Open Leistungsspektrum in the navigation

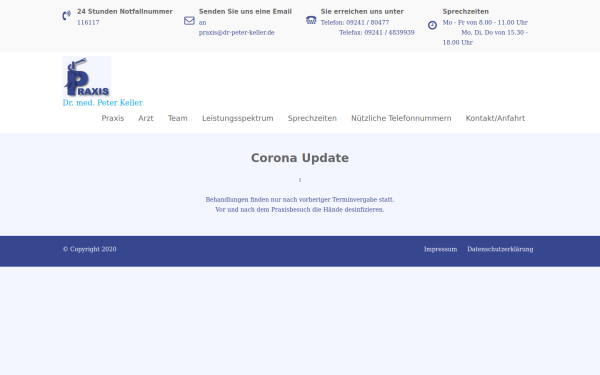(238, 118)
